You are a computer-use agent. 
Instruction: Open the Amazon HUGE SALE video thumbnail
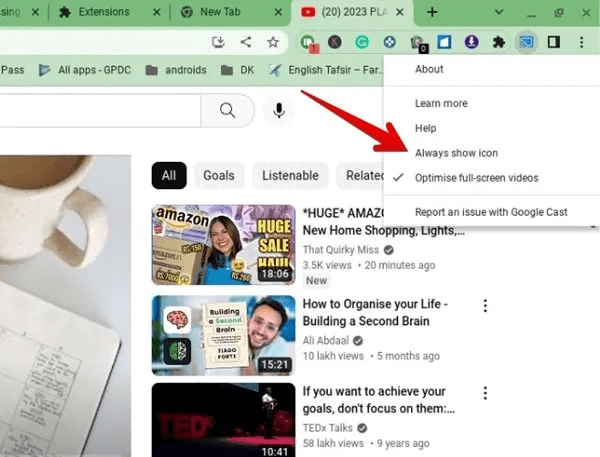click(223, 245)
